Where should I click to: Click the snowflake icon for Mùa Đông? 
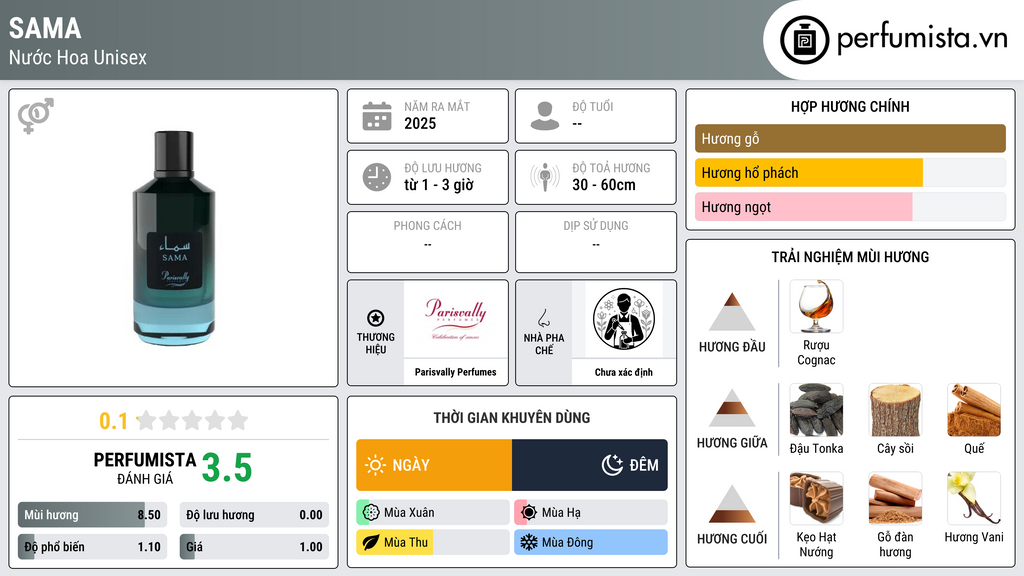[x=529, y=543]
